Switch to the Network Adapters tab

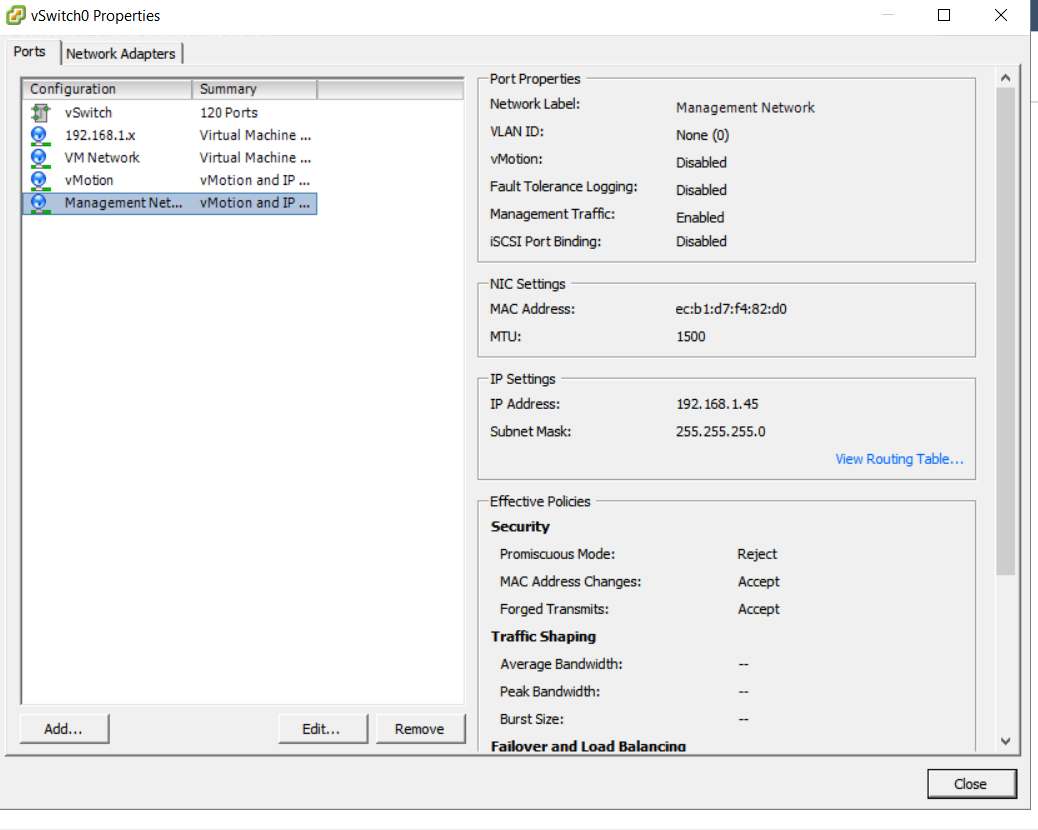pyautogui.click(x=120, y=53)
